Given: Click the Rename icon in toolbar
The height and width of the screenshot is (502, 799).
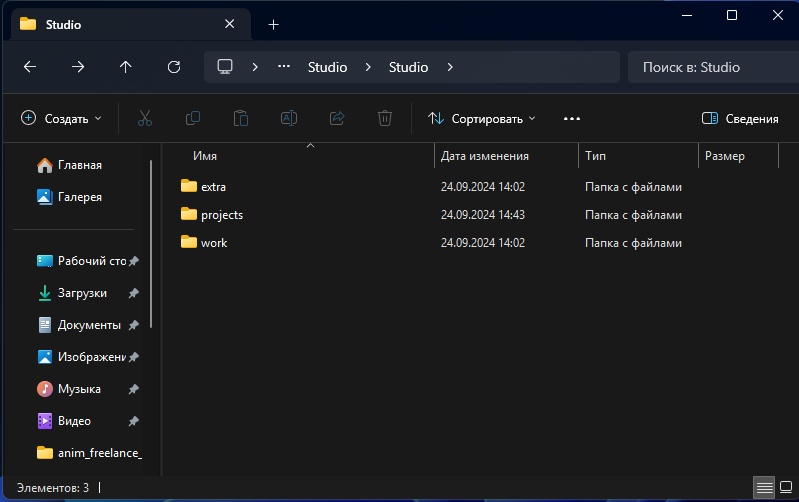Looking at the screenshot, I should click(289, 118).
